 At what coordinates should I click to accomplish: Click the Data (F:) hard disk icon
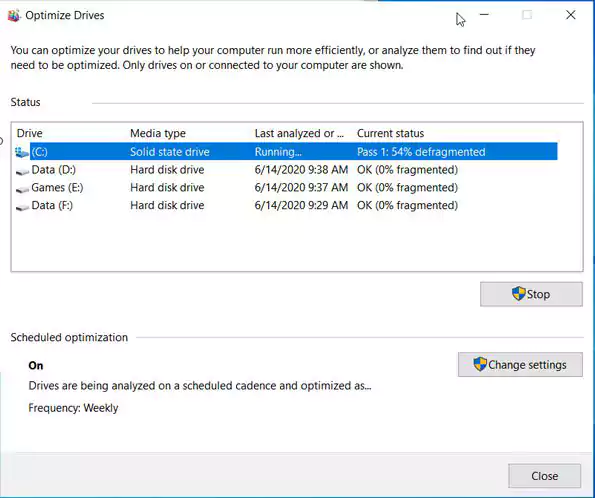click(x=22, y=206)
